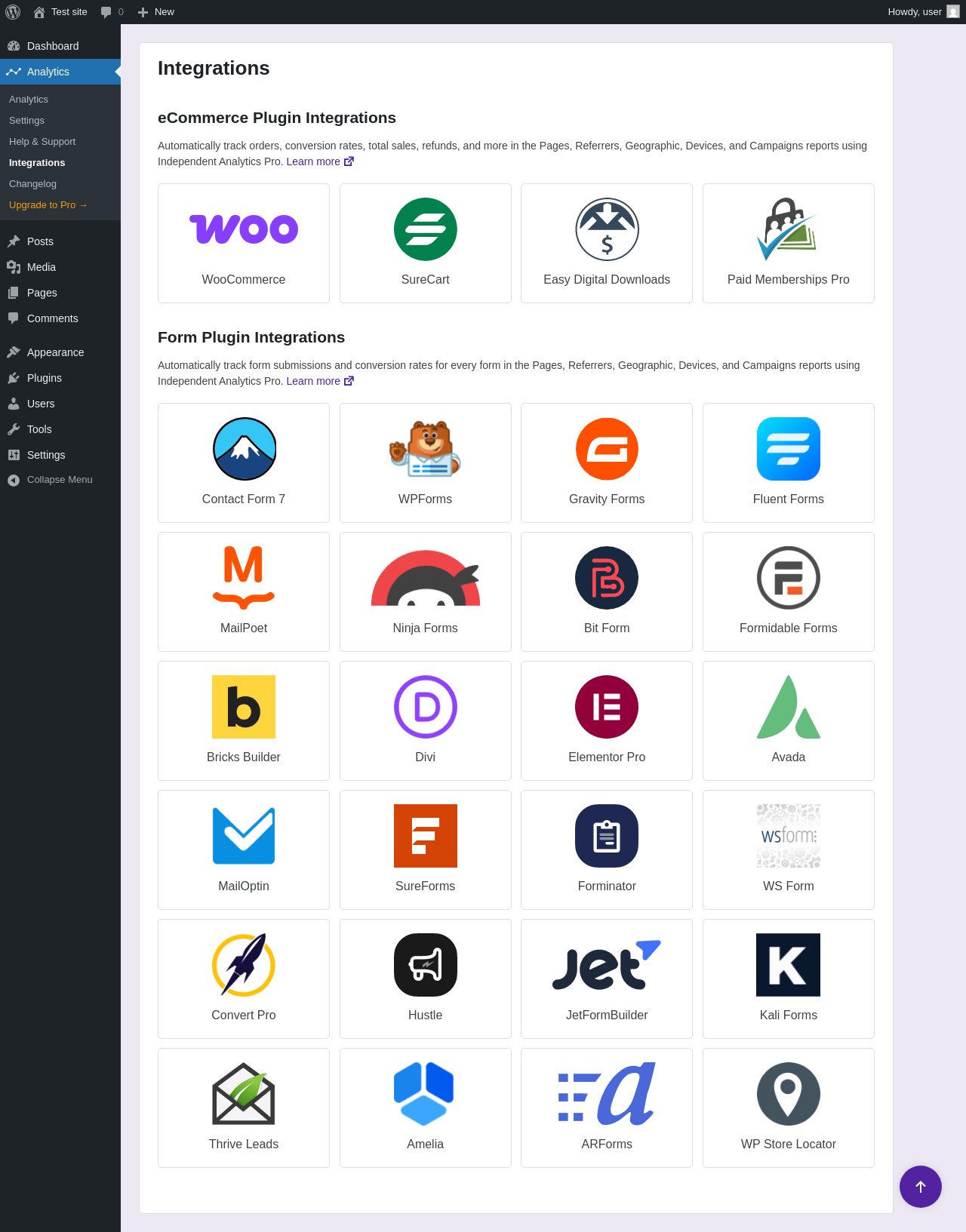Open the Analytics submenu item
The width and height of the screenshot is (966, 1232).
click(29, 100)
